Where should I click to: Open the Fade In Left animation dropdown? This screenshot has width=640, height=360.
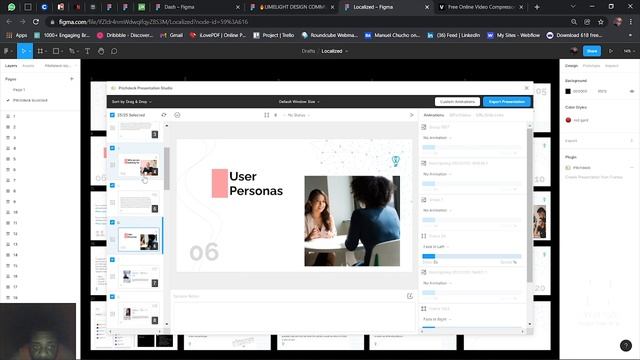tap(436, 247)
